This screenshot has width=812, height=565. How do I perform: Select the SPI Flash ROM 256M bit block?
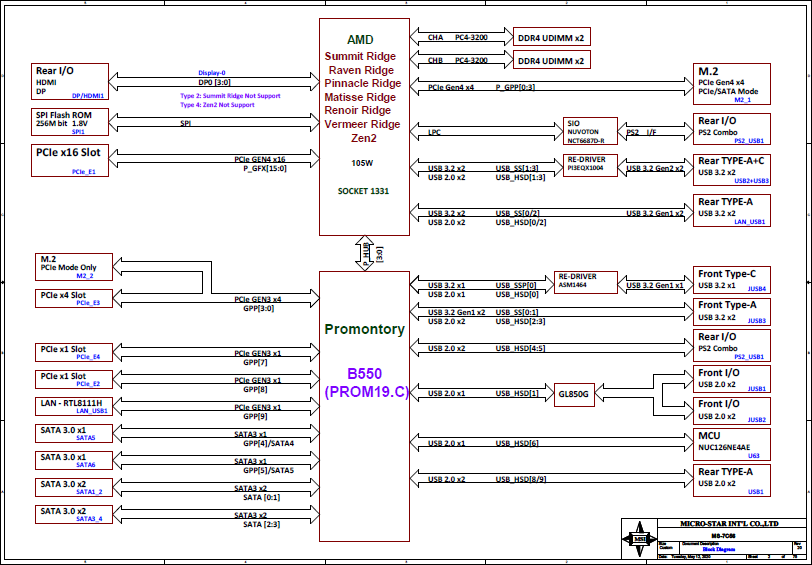tap(70, 122)
